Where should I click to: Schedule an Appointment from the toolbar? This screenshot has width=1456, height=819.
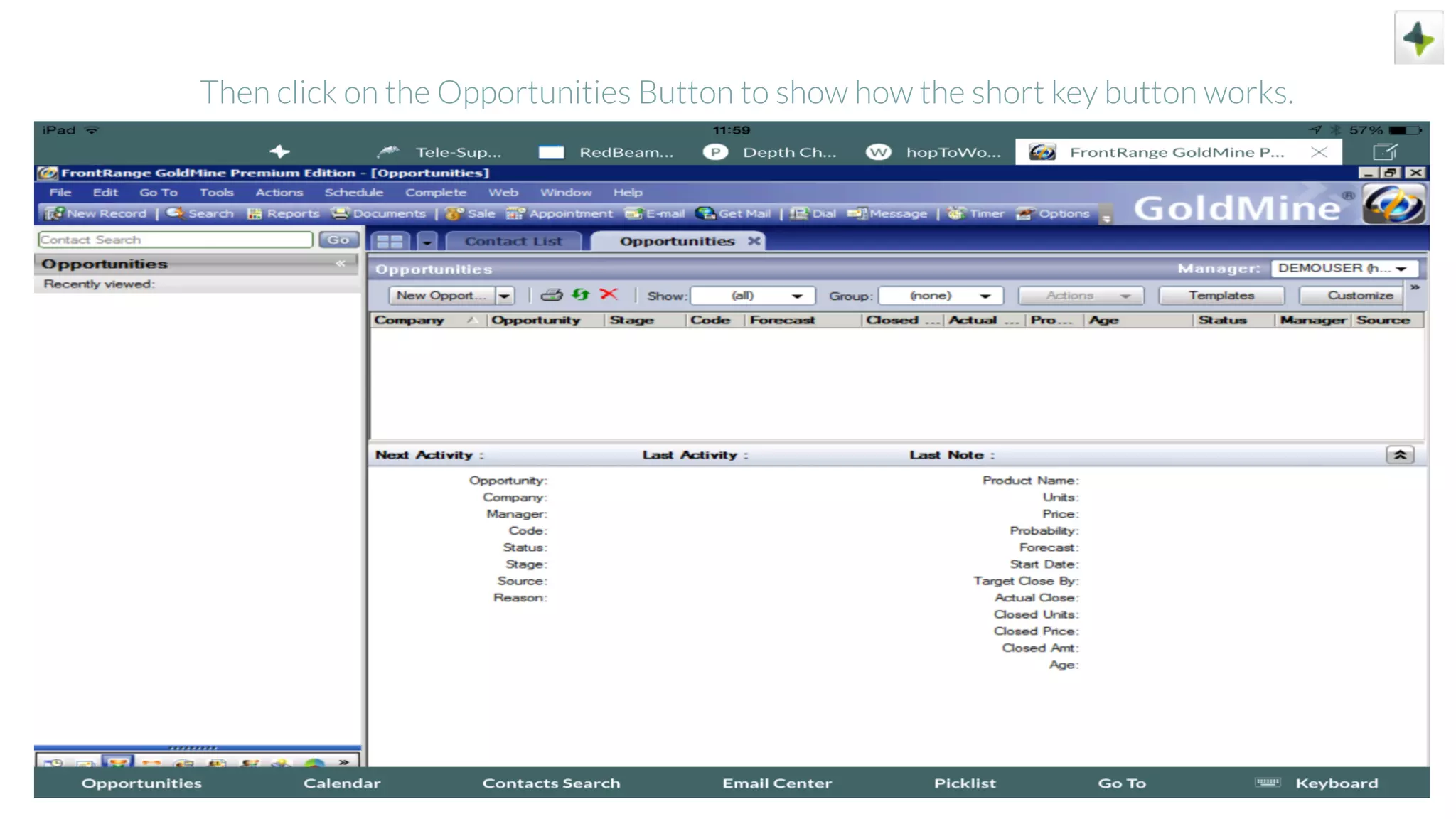pos(560,213)
